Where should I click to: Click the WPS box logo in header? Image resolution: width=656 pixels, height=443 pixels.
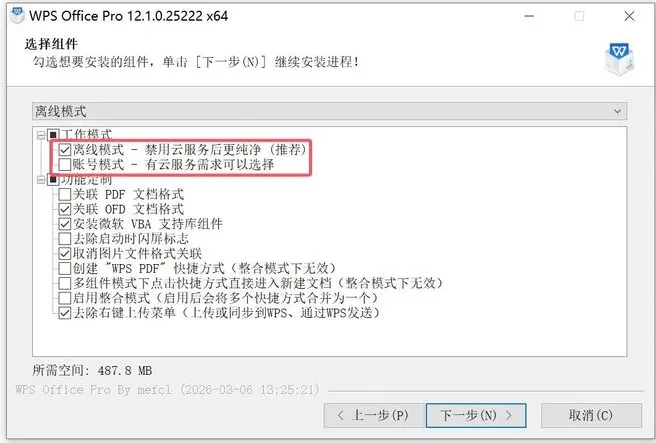[x=619, y=59]
